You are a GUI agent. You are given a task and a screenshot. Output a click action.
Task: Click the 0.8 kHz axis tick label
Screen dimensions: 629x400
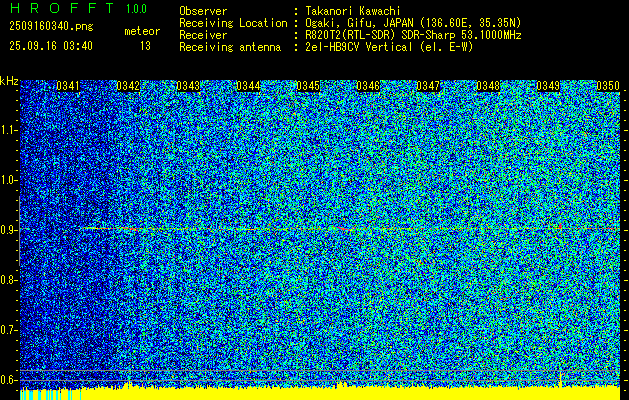(7, 280)
